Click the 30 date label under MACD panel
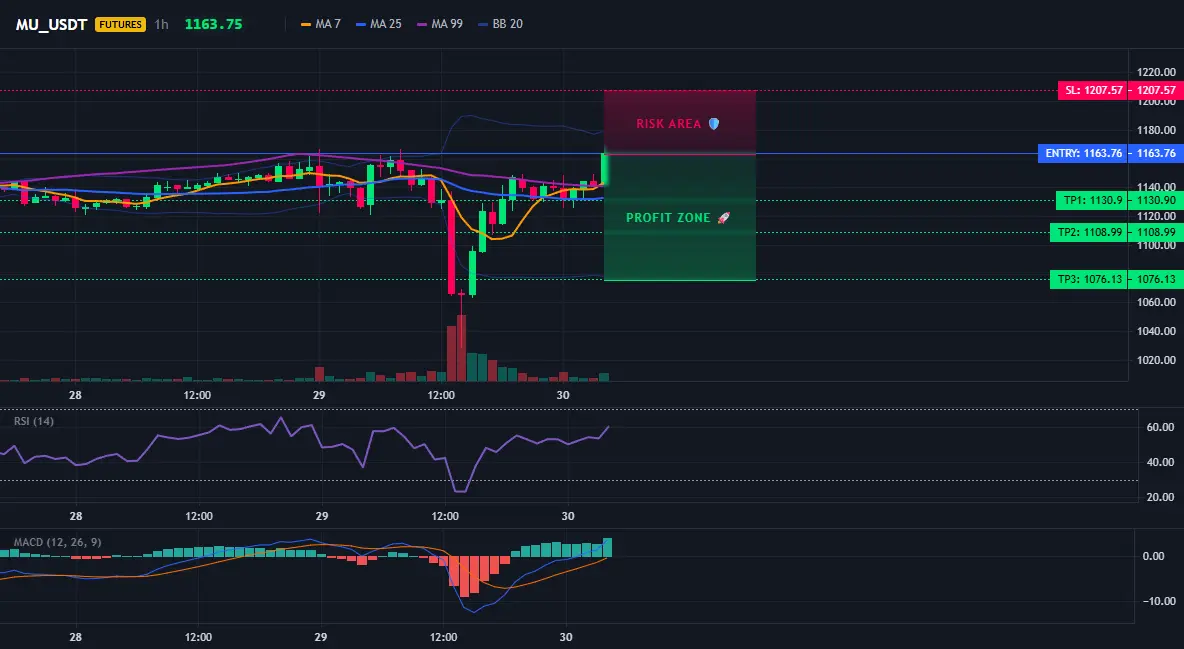This screenshot has width=1184, height=649. [566, 637]
